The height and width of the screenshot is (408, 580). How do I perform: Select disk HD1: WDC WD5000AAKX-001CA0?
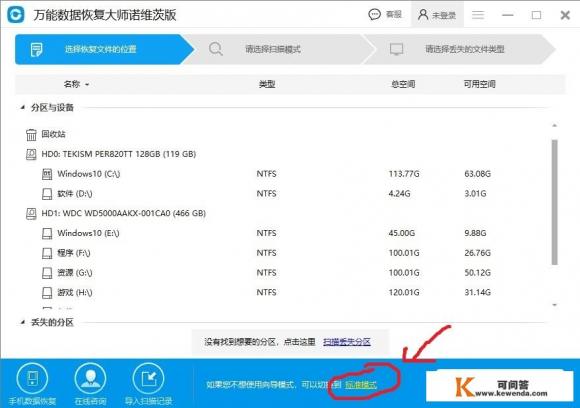pos(124,213)
